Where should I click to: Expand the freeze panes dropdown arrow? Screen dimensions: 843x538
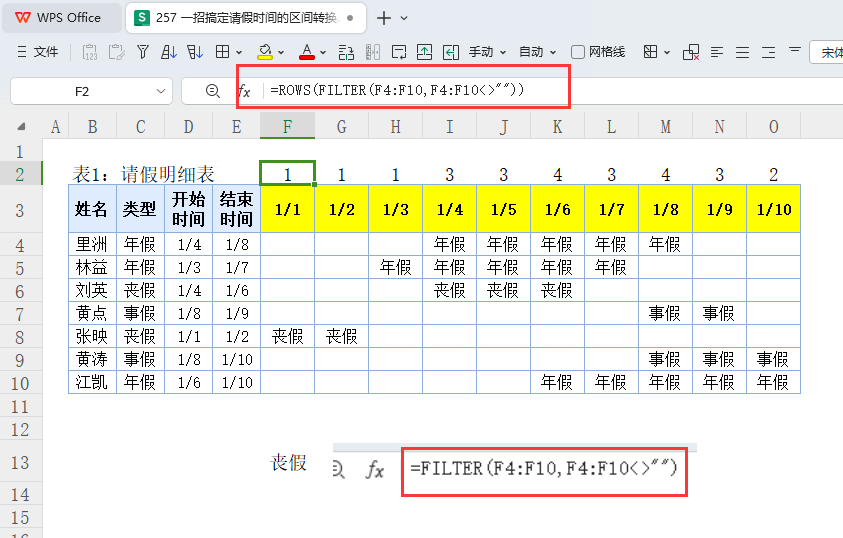point(667,53)
